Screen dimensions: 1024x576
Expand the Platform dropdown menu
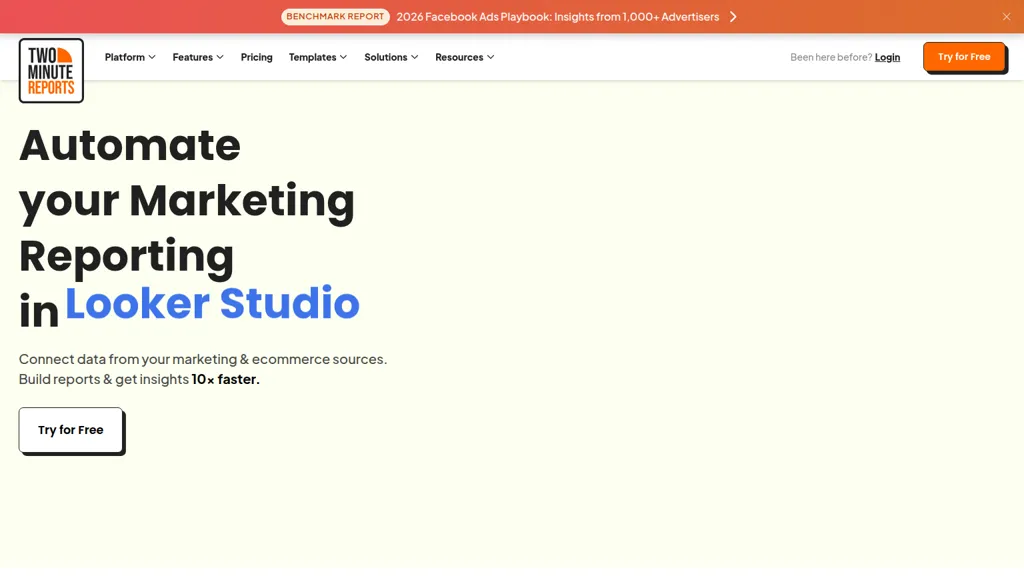(x=130, y=57)
